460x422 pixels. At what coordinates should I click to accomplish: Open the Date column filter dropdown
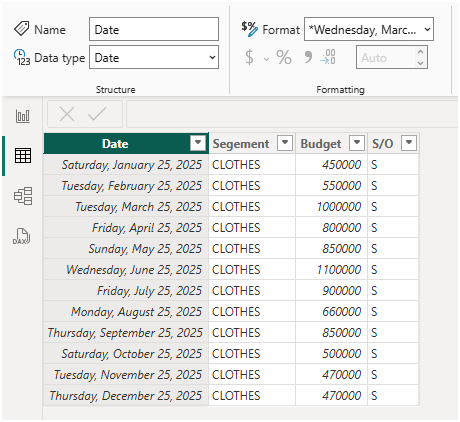coord(198,143)
